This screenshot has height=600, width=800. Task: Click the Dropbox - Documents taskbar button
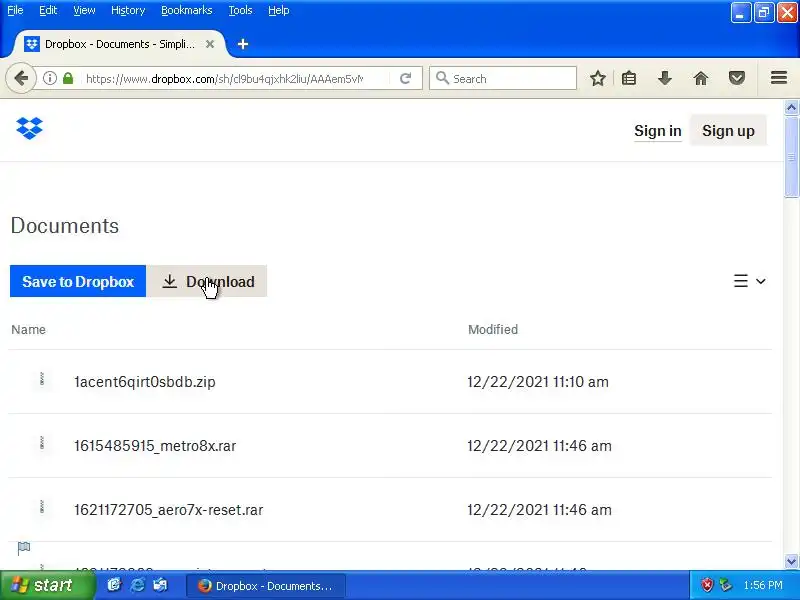point(265,586)
